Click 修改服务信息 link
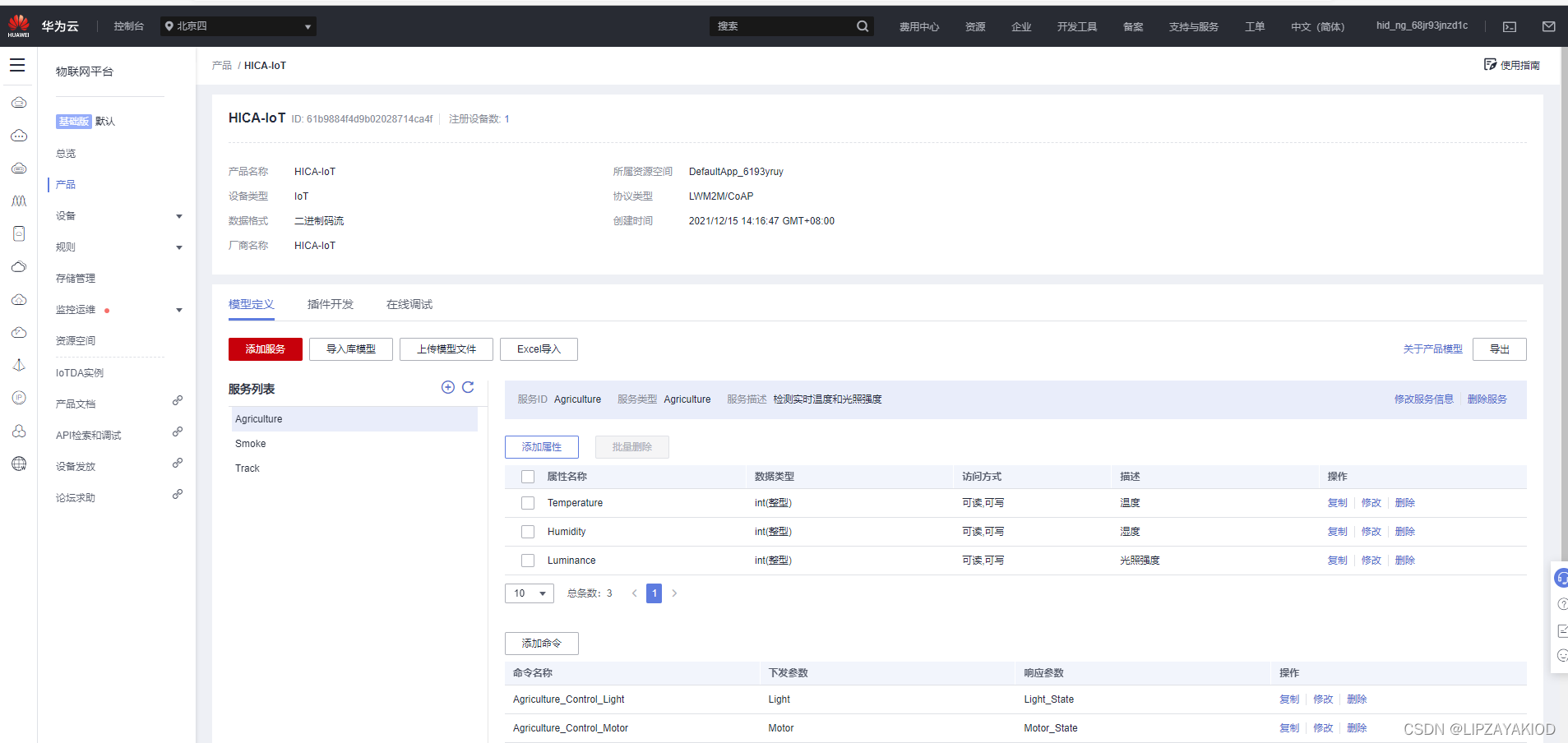Viewport: 1568px width, 743px height. point(1424,399)
